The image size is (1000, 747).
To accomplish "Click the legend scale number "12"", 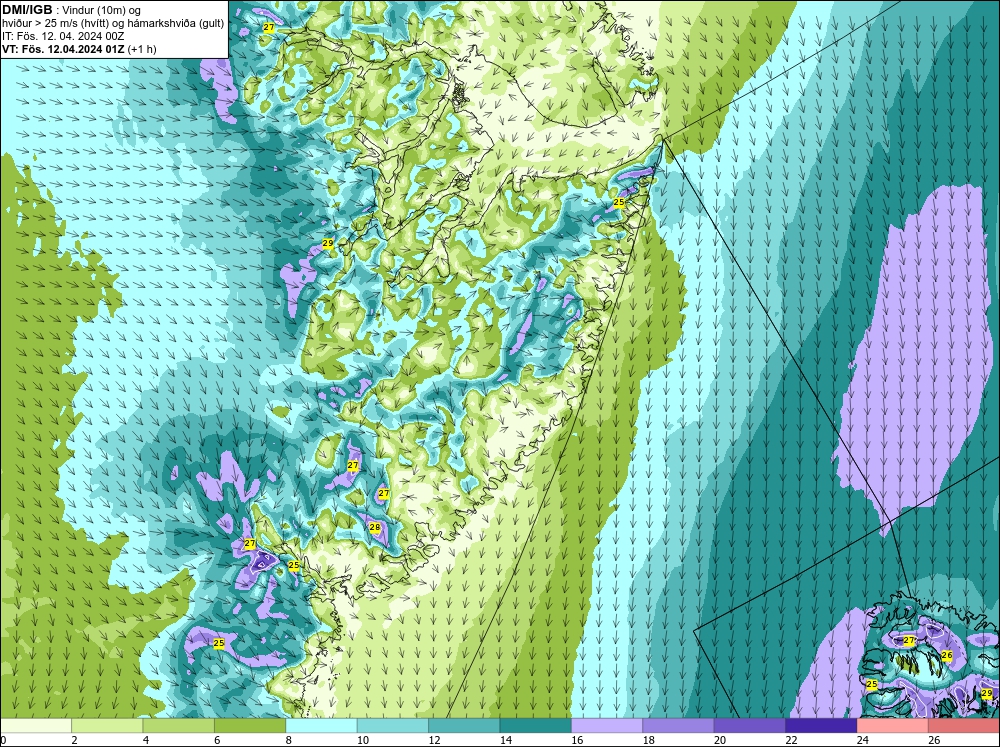I will pyautogui.click(x=434, y=740).
